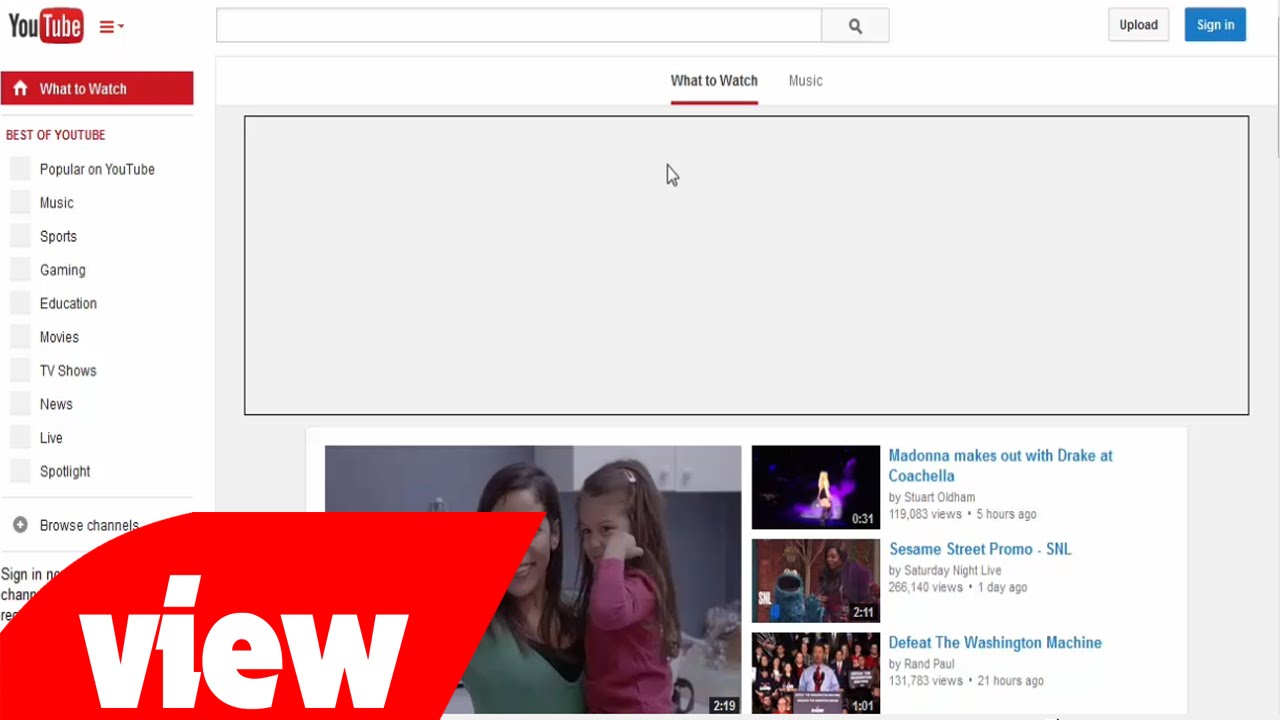This screenshot has width=1280, height=720.
Task: Click the 131,783 views text
Action: (925, 681)
